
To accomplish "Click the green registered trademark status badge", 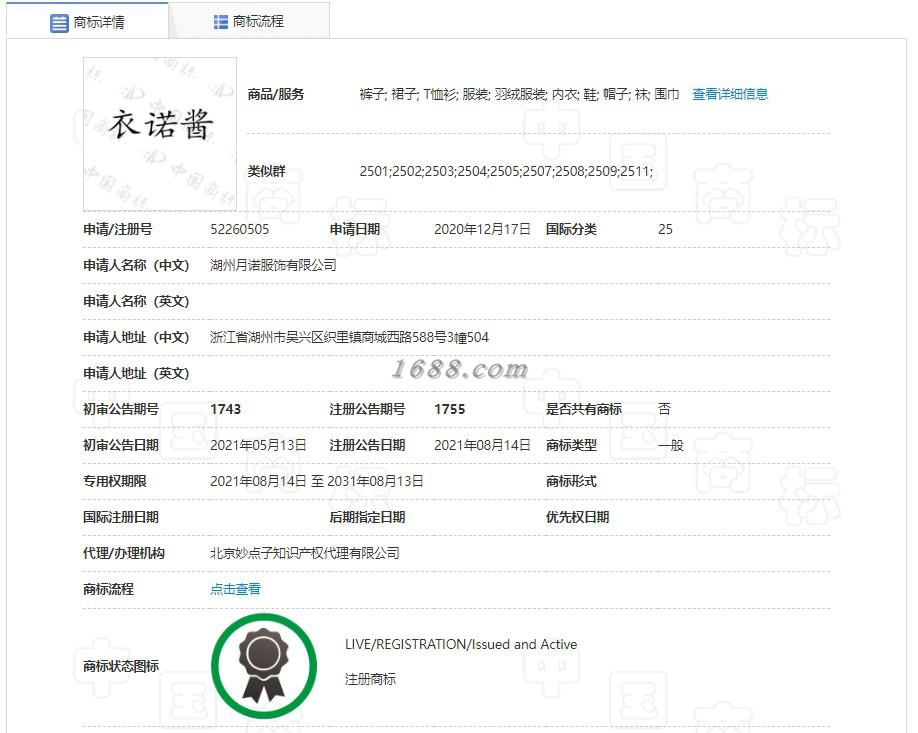I will pos(264,666).
